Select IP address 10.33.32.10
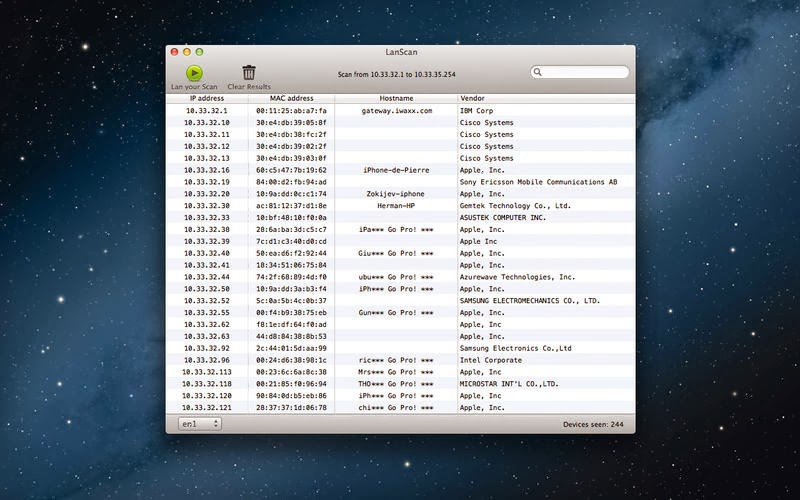 [207, 122]
